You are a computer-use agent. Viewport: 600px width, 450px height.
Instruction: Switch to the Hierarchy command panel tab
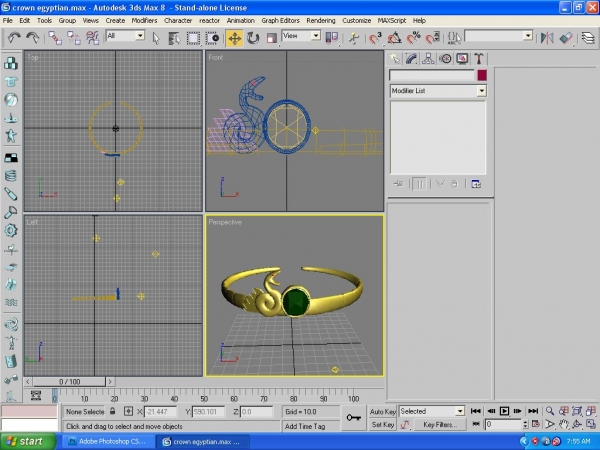pyautogui.click(x=428, y=59)
